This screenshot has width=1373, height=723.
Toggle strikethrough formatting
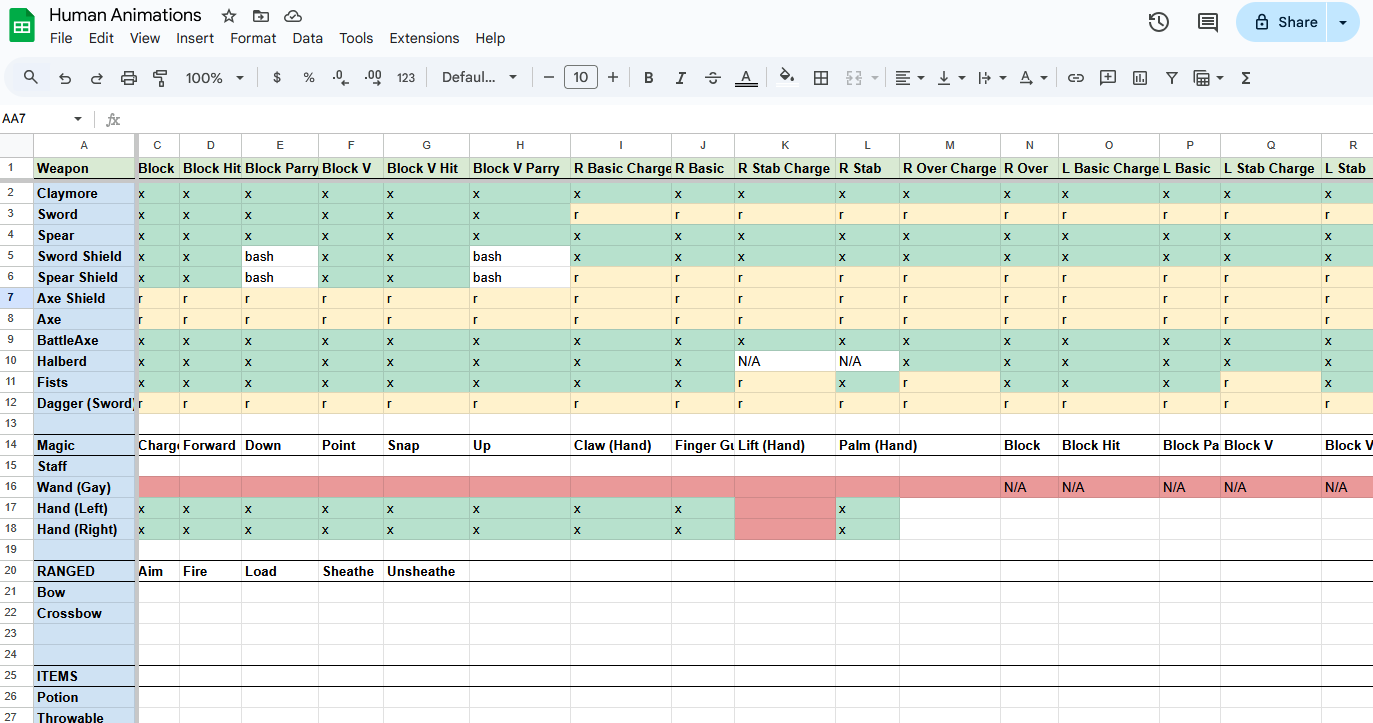tap(713, 77)
